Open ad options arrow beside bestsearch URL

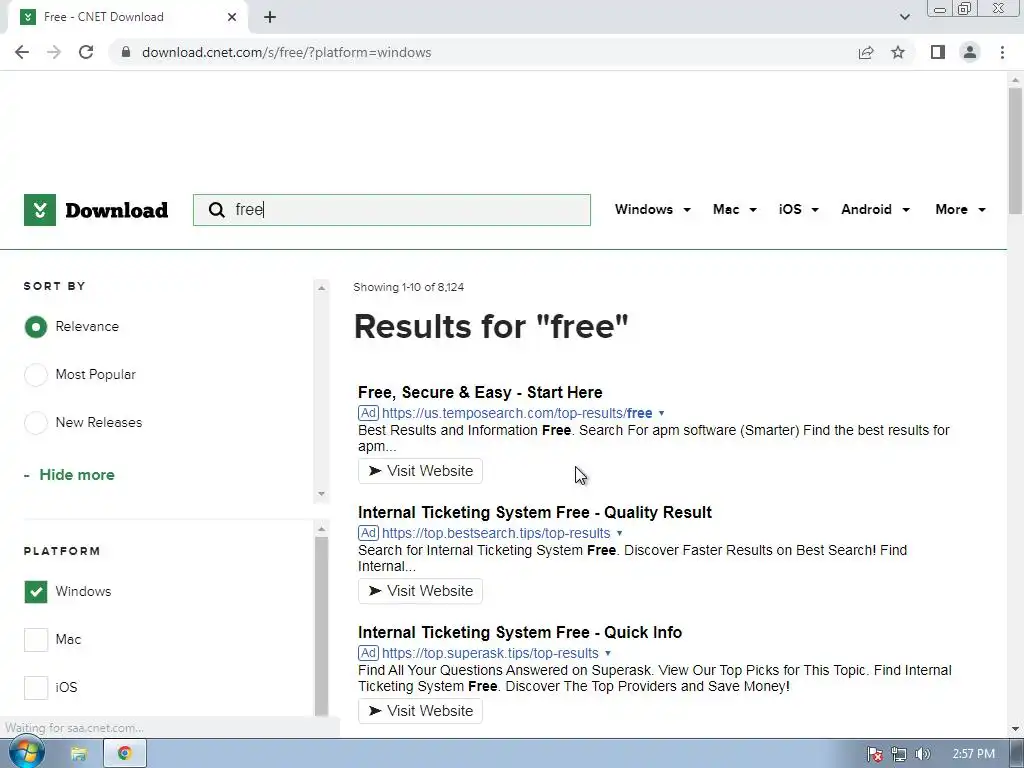pos(620,534)
